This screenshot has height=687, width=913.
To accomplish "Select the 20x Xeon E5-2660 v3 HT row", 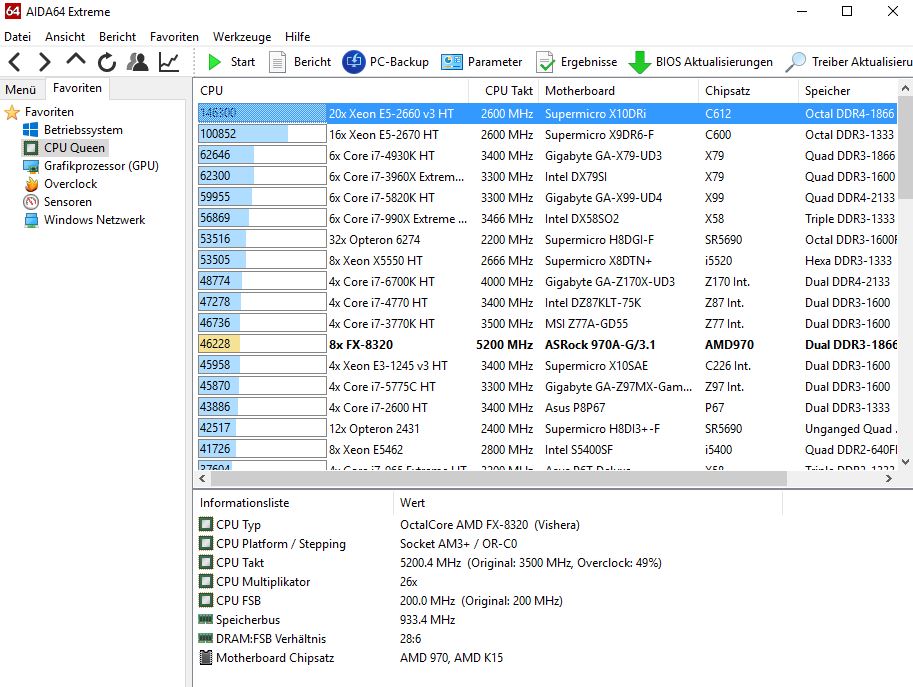I will tap(547, 114).
